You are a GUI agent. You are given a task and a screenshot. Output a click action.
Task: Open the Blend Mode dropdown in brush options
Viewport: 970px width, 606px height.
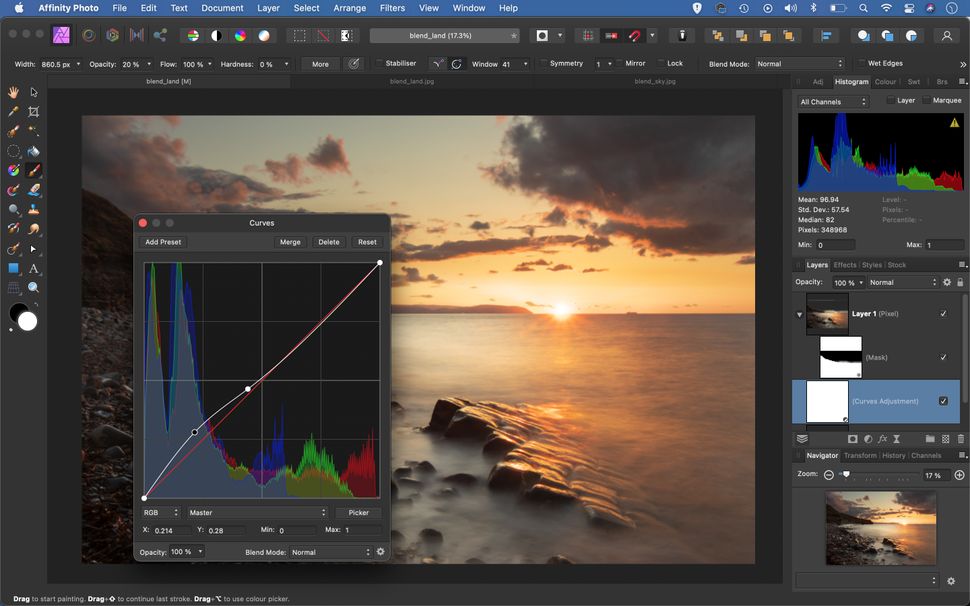click(x=800, y=63)
